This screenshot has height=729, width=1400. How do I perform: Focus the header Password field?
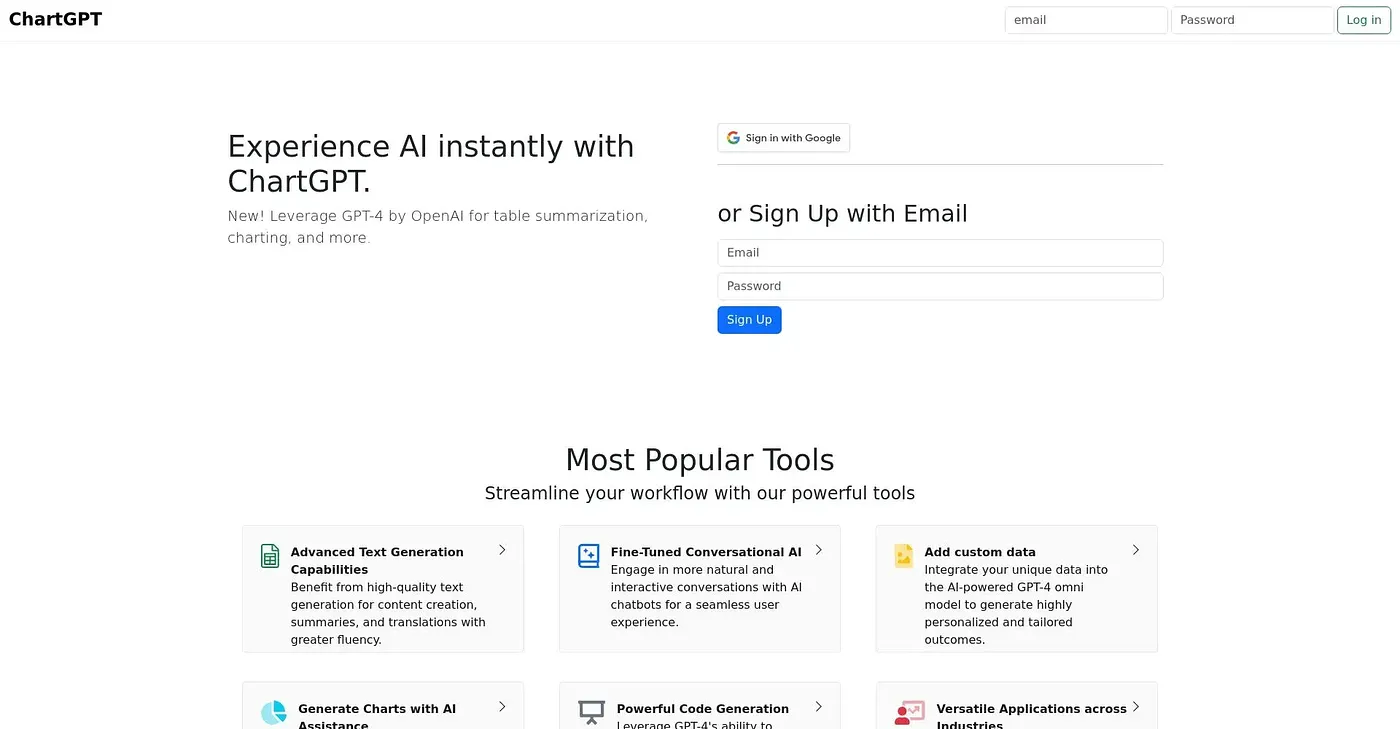coord(1252,20)
